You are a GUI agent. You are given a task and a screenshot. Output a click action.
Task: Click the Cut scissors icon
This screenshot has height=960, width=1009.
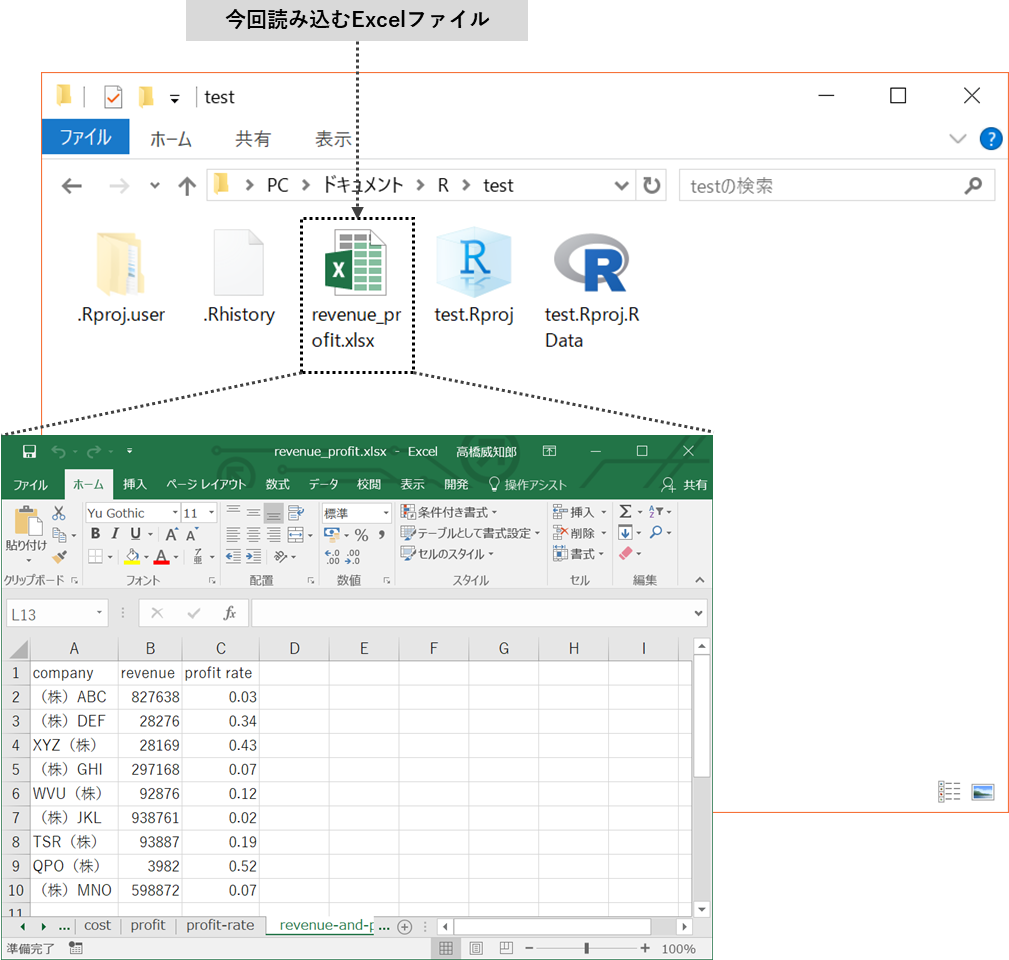pyautogui.click(x=59, y=512)
